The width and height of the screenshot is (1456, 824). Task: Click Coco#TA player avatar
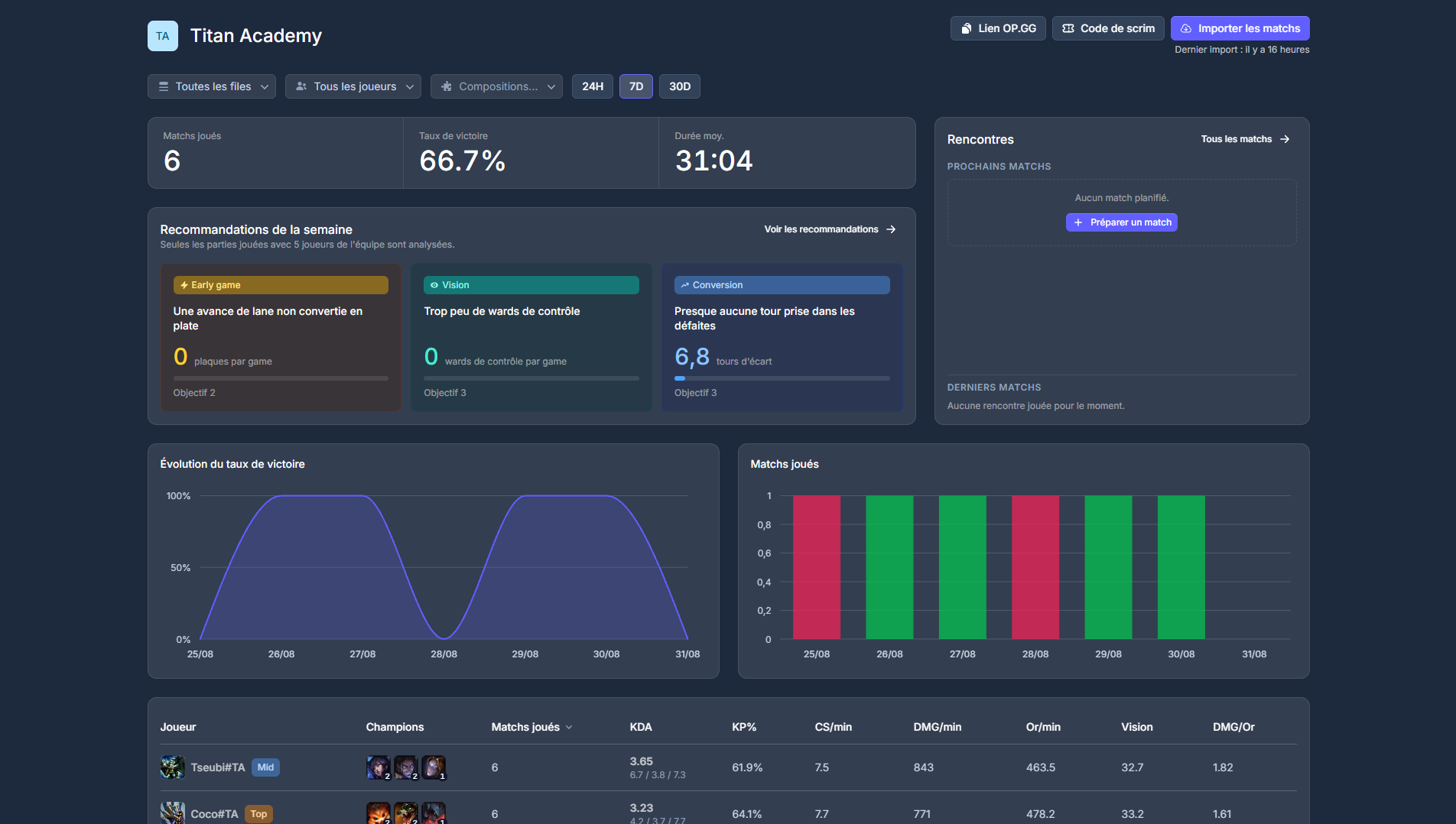point(173,813)
